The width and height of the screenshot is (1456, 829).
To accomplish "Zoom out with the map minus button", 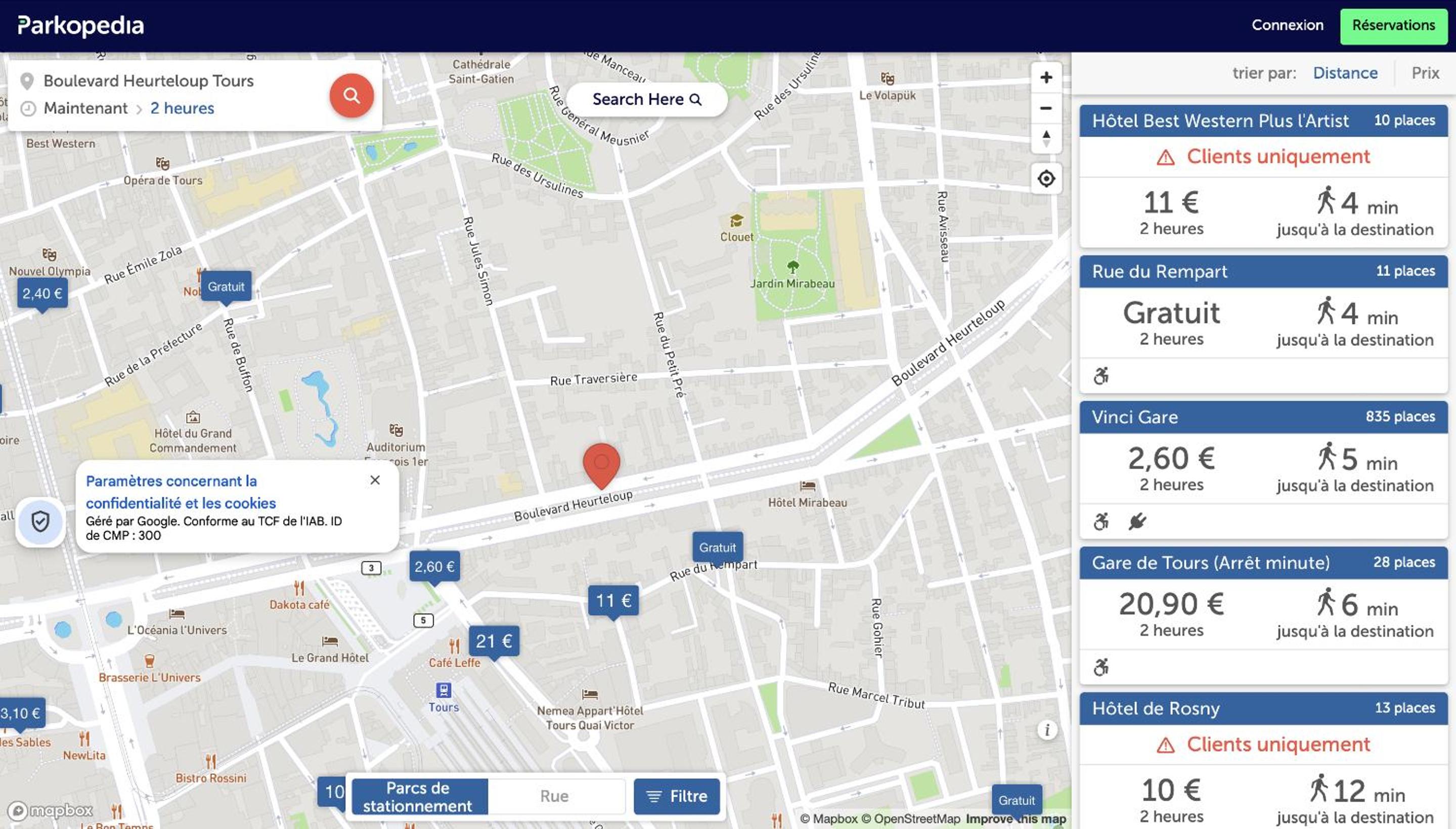I will [x=1046, y=108].
